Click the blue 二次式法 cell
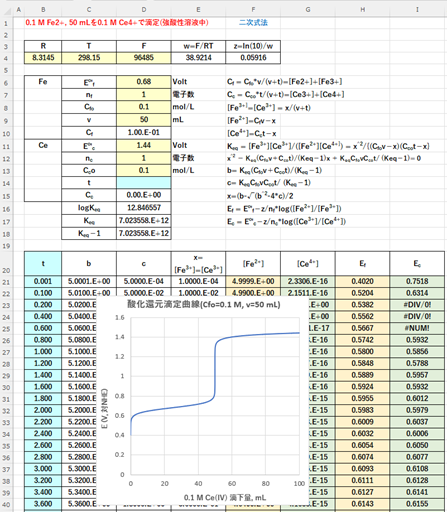This screenshot has width=447, height=512. click(x=253, y=23)
